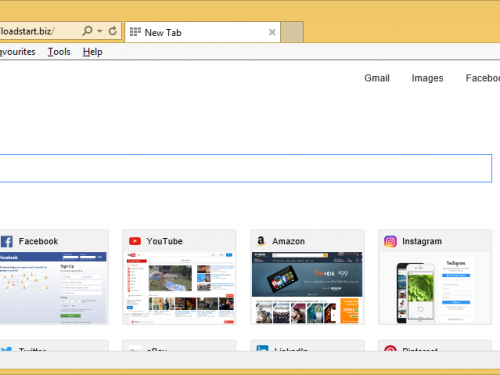Select the New Tab tab
500x375 pixels.
(x=203, y=32)
